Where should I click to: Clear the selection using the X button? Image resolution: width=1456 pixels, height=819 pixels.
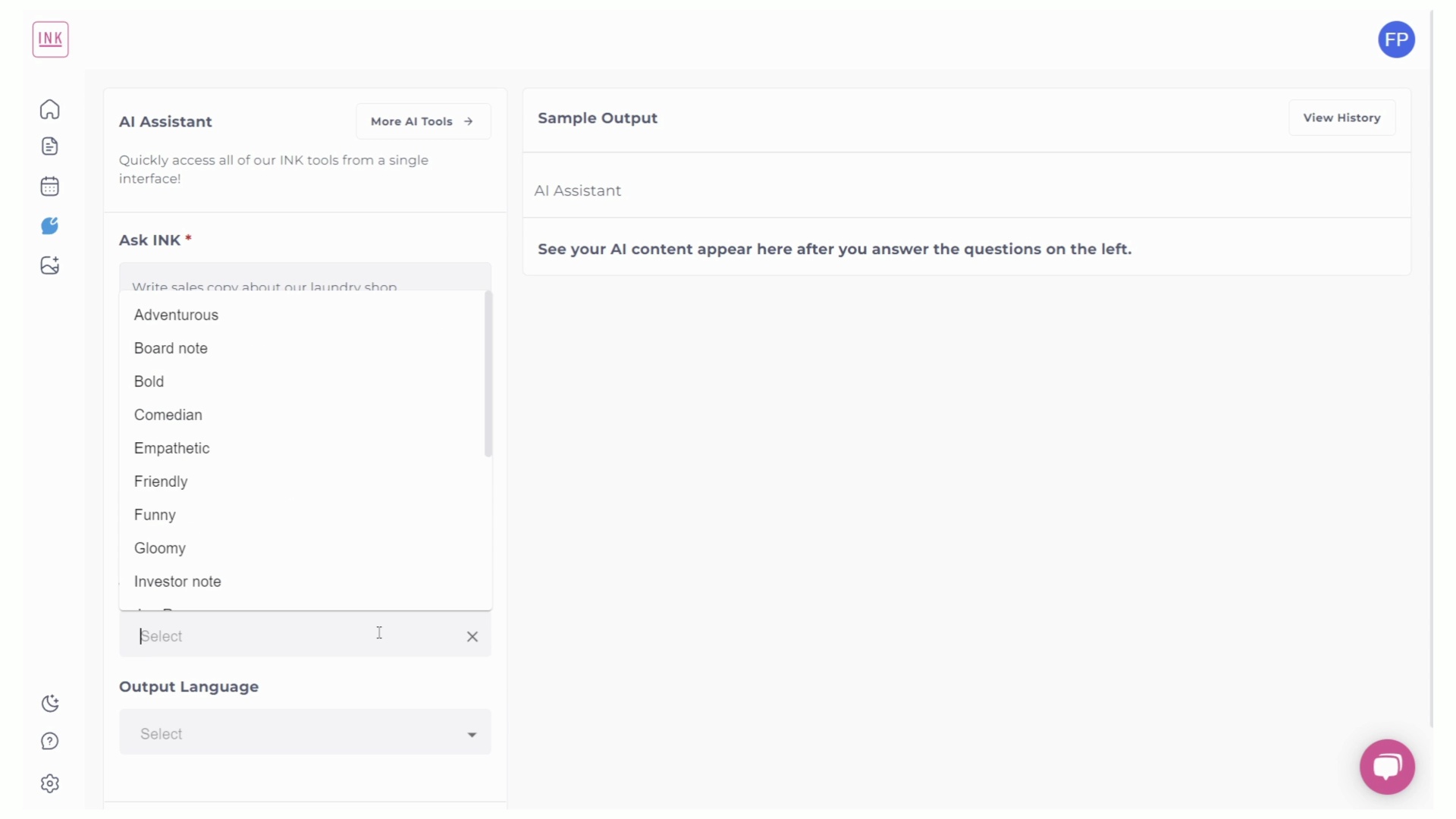472,636
